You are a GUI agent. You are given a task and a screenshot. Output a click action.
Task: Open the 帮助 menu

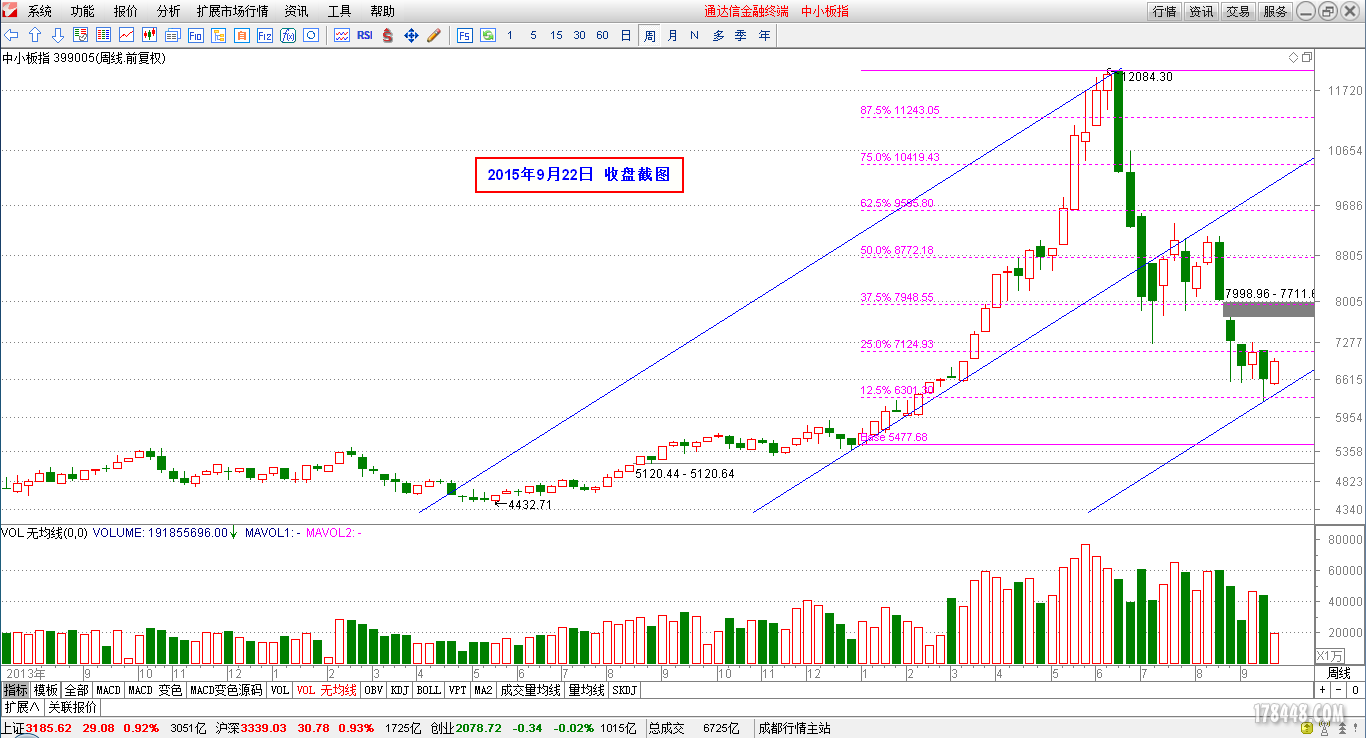(x=382, y=11)
